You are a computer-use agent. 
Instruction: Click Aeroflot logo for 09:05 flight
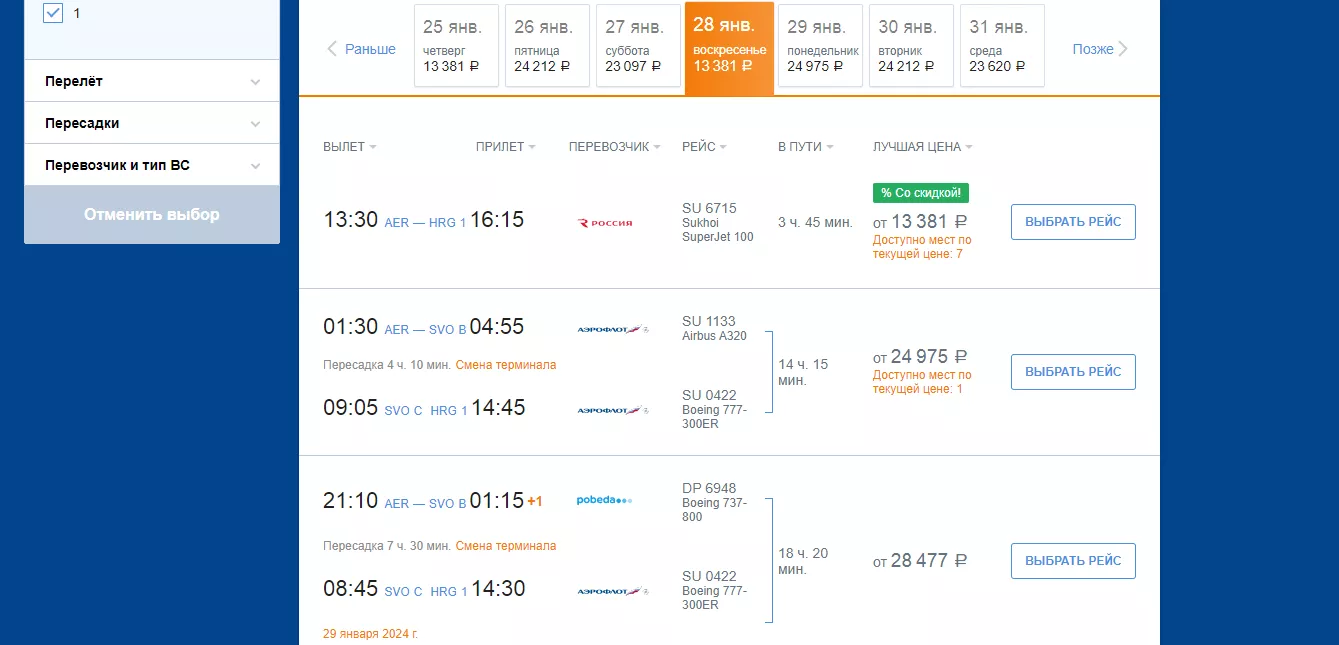612,410
